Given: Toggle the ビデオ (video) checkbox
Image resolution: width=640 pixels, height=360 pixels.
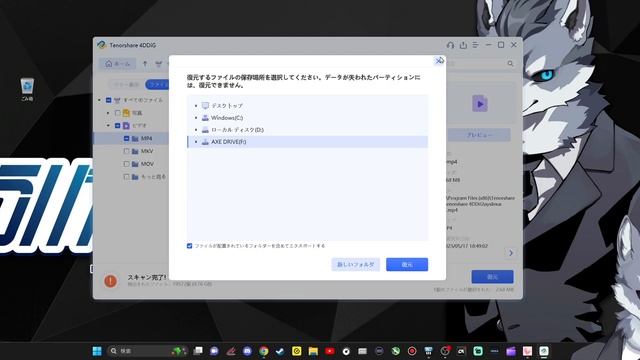Looking at the screenshot, I should point(118,125).
